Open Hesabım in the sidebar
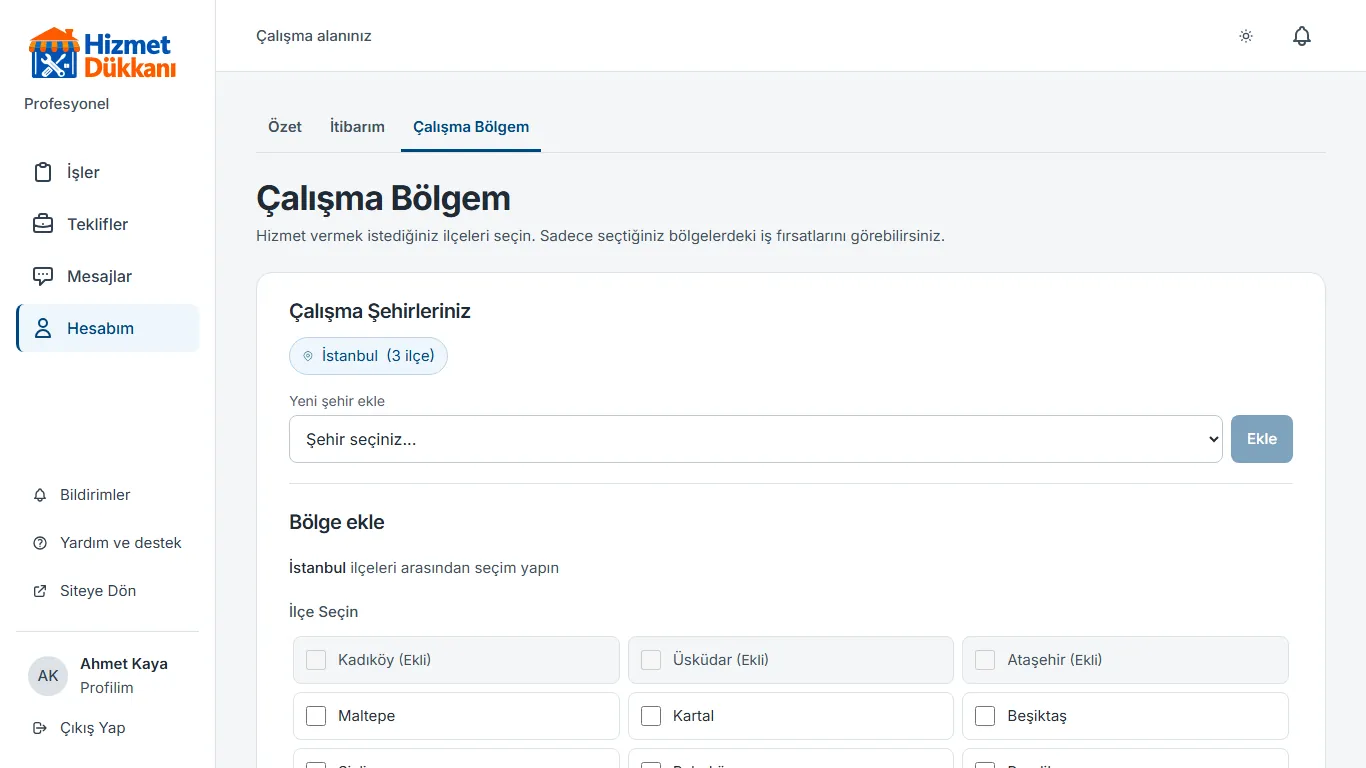The image size is (1366, 768). click(x=108, y=328)
